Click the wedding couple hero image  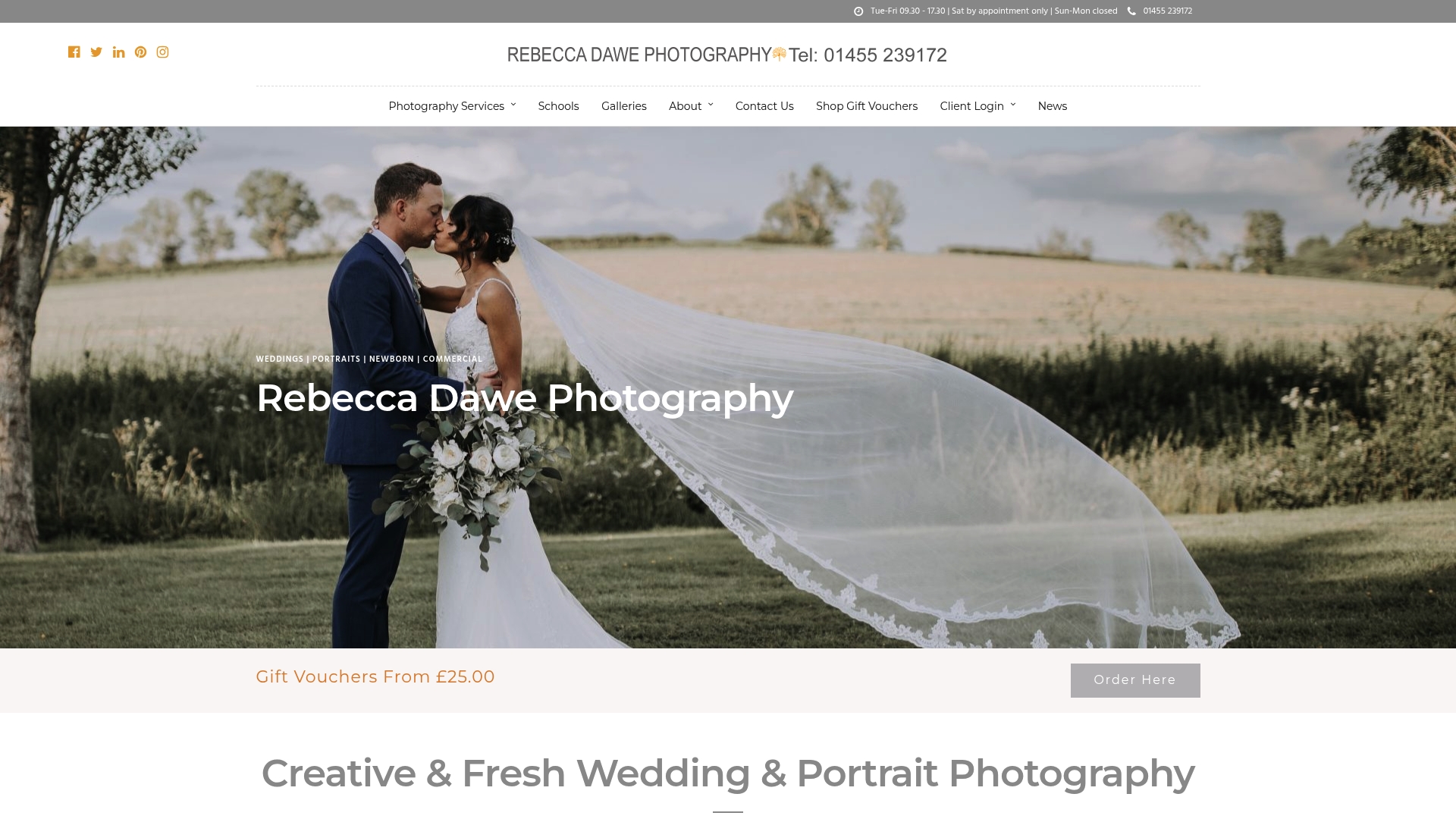pos(728,387)
